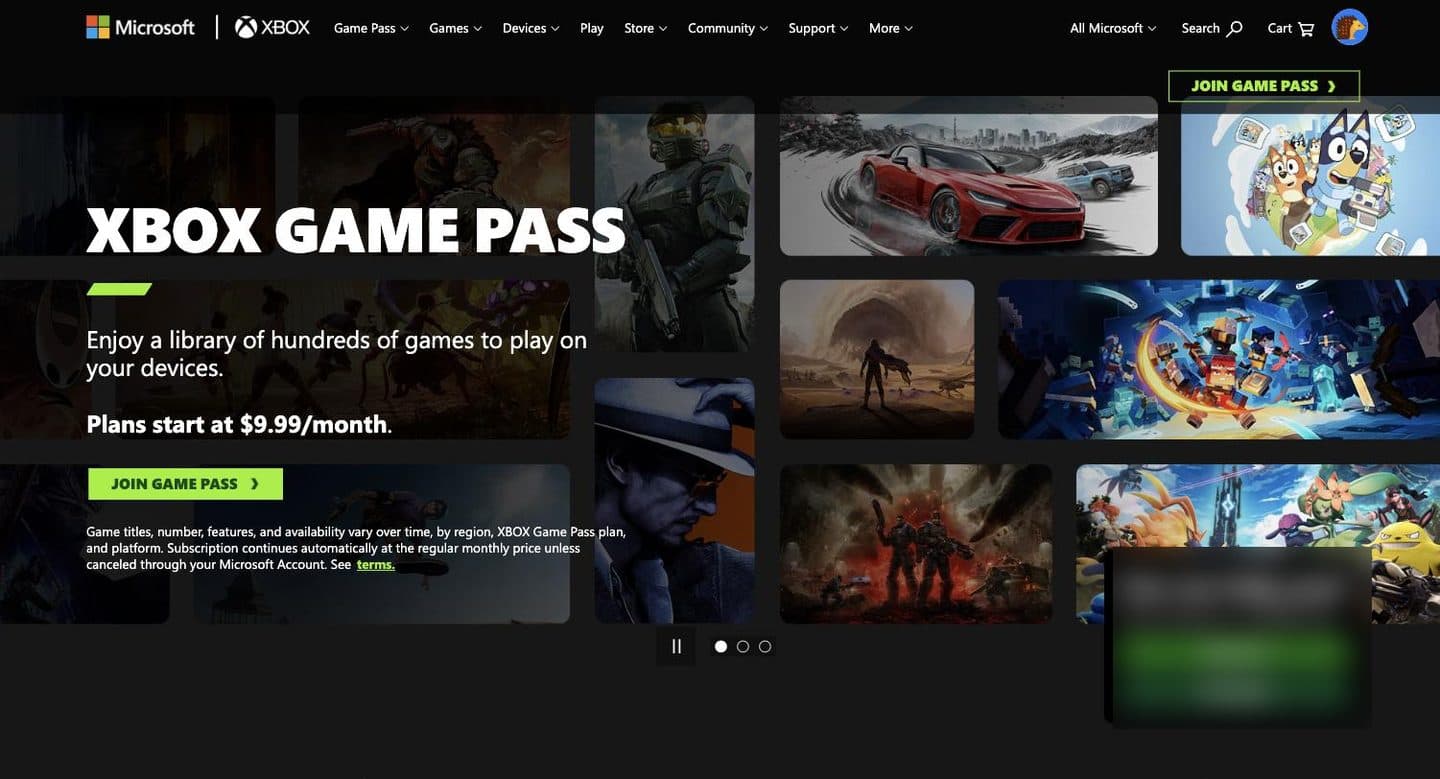Open the red sports car racing tile
The width and height of the screenshot is (1440, 779).
tap(969, 176)
